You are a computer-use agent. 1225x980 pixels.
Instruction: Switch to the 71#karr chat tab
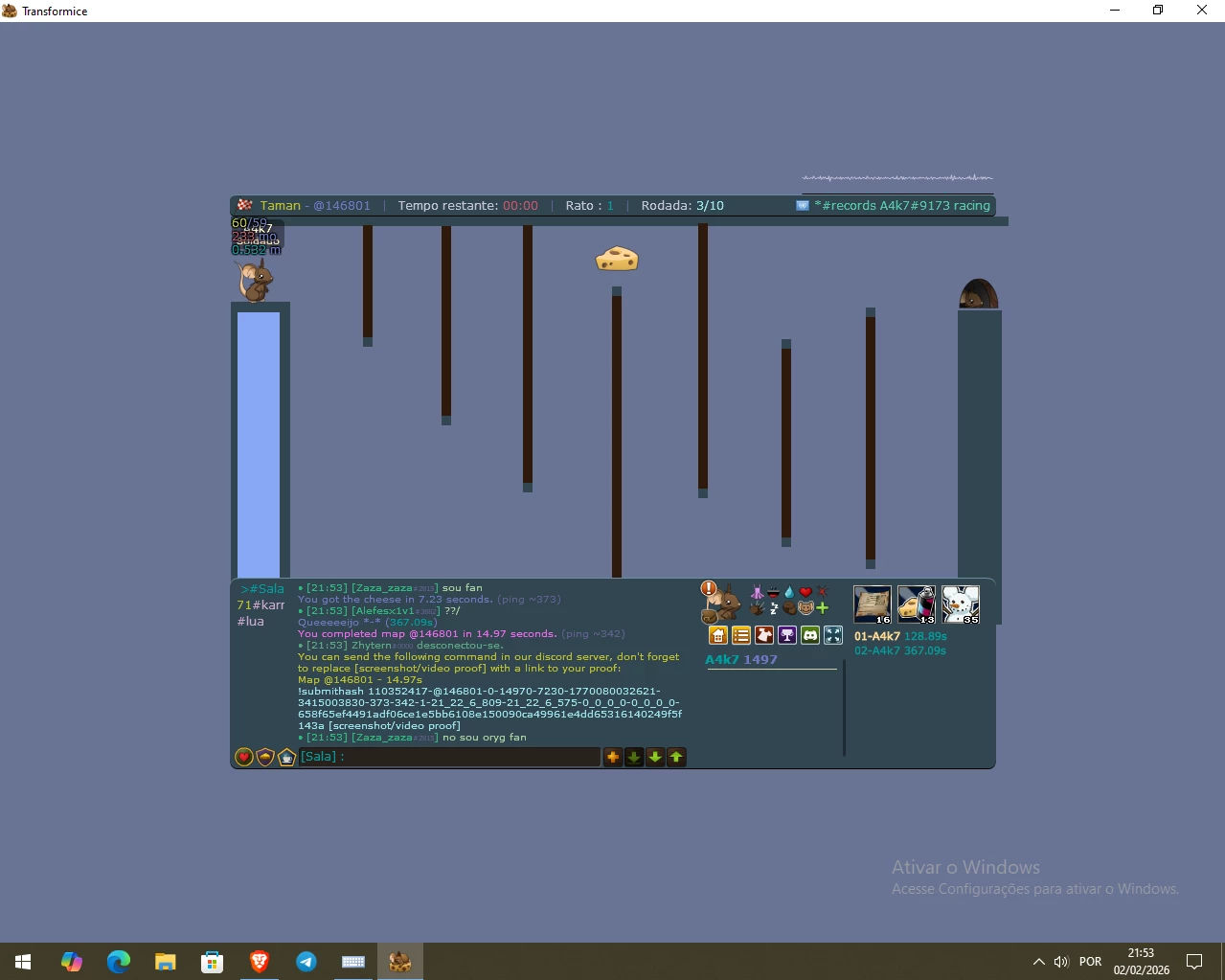[x=261, y=605]
